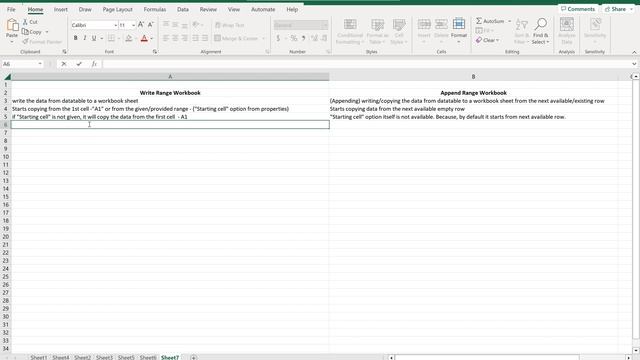Image resolution: width=640 pixels, height=360 pixels.
Task: Collapse the ribbon
Action: (634, 52)
